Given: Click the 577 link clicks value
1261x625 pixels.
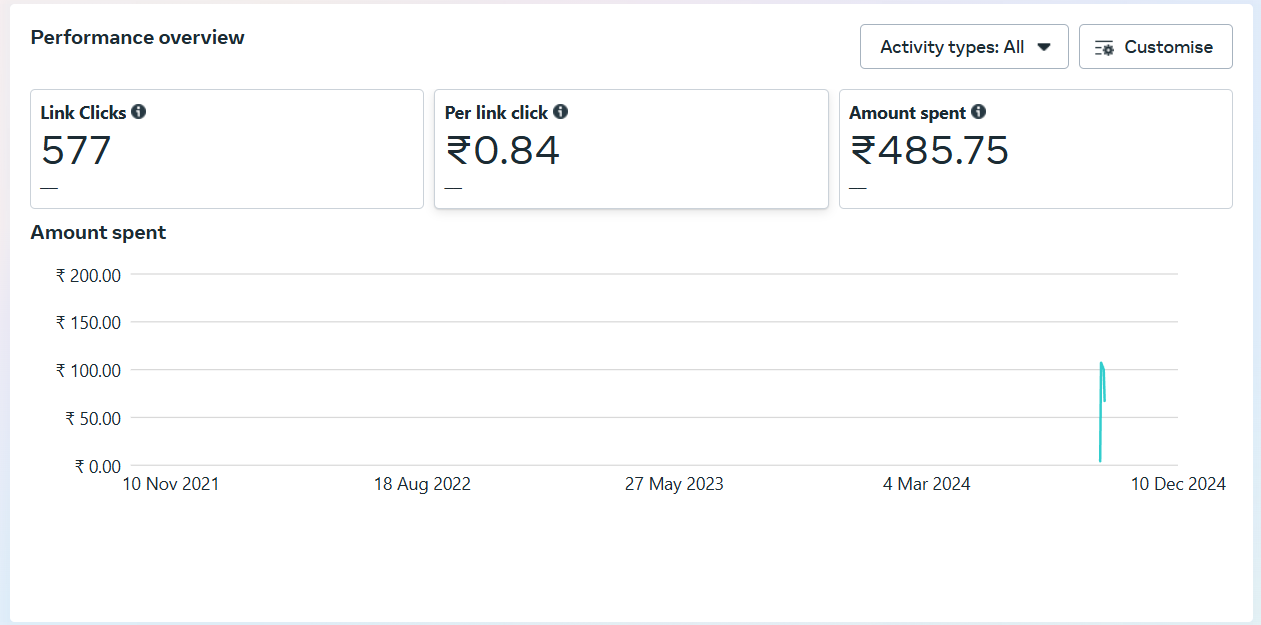Looking at the screenshot, I should click(x=76, y=151).
